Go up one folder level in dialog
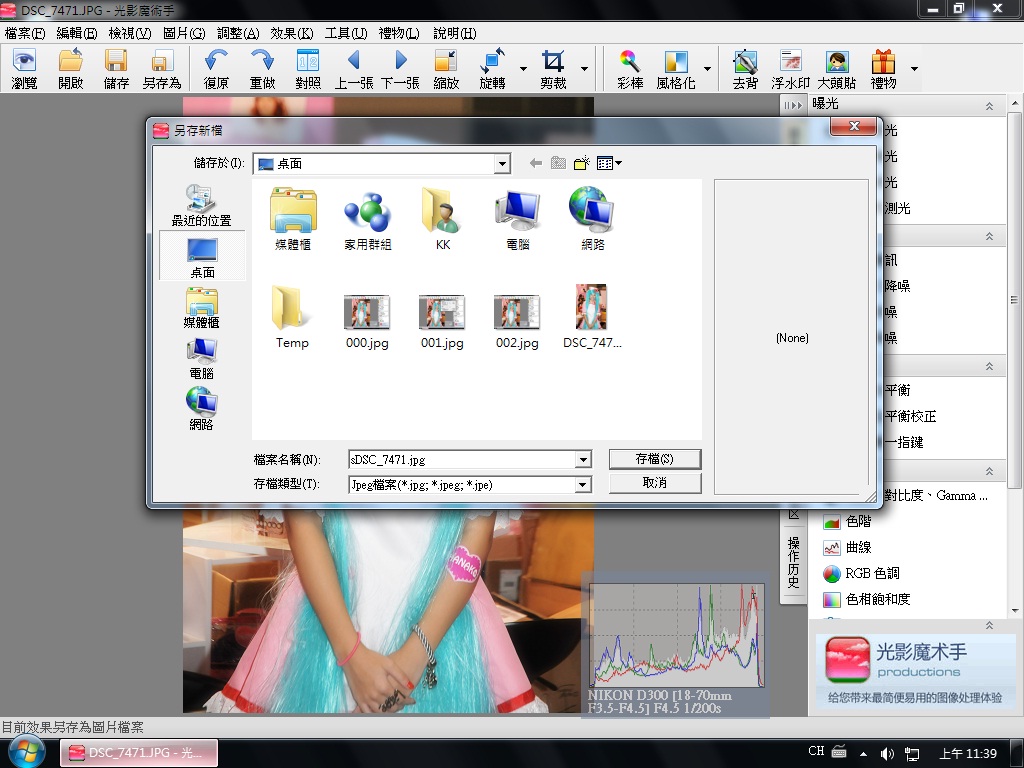Viewport: 1024px width, 768px height. pos(558,163)
